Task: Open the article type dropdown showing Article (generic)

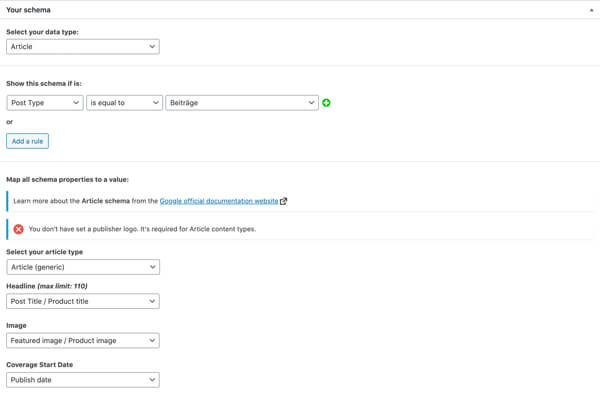Action: [x=83, y=267]
